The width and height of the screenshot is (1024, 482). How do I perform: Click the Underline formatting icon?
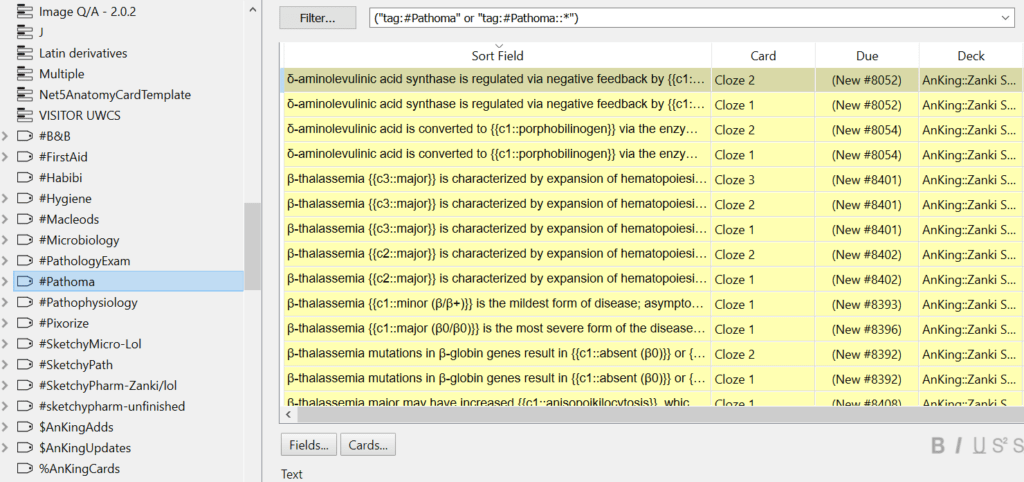pyautogui.click(x=979, y=446)
